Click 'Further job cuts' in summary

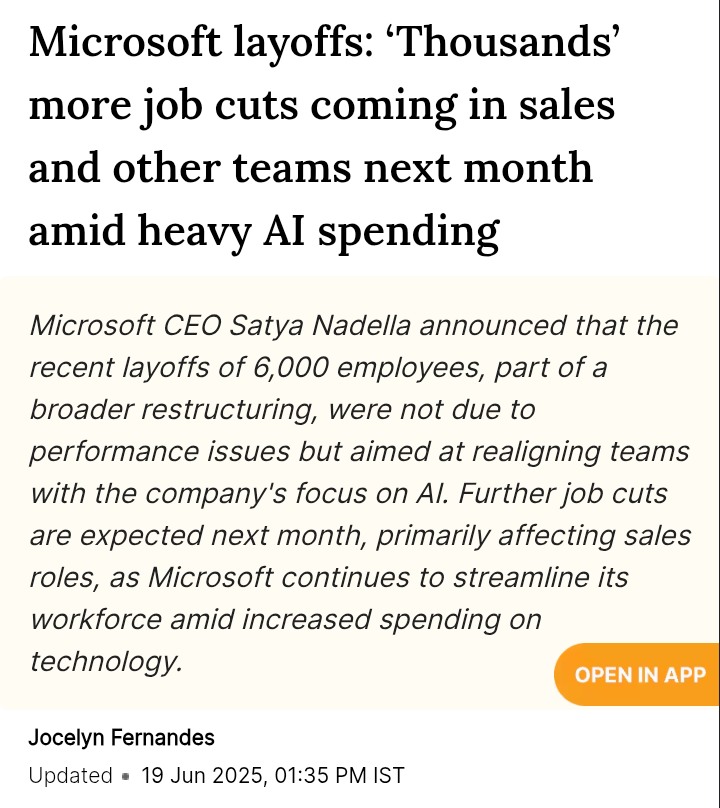point(562,494)
